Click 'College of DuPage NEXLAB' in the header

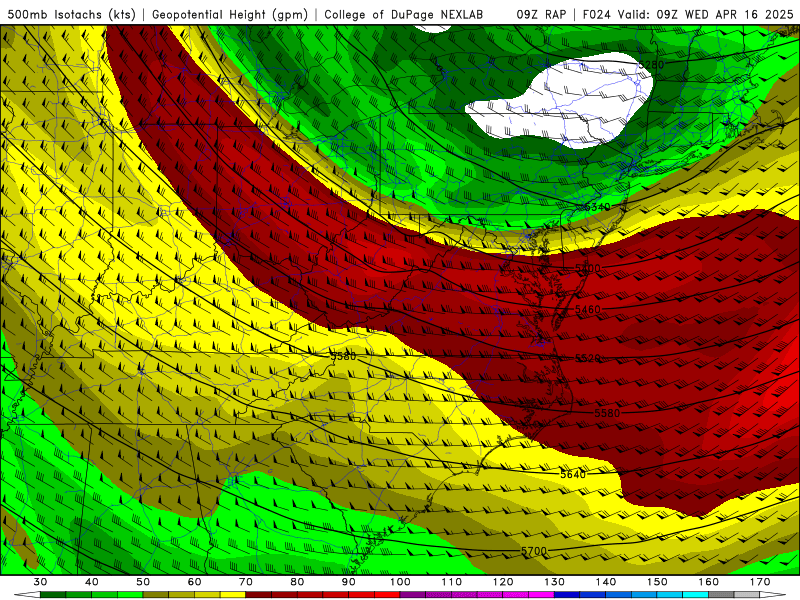(403, 15)
